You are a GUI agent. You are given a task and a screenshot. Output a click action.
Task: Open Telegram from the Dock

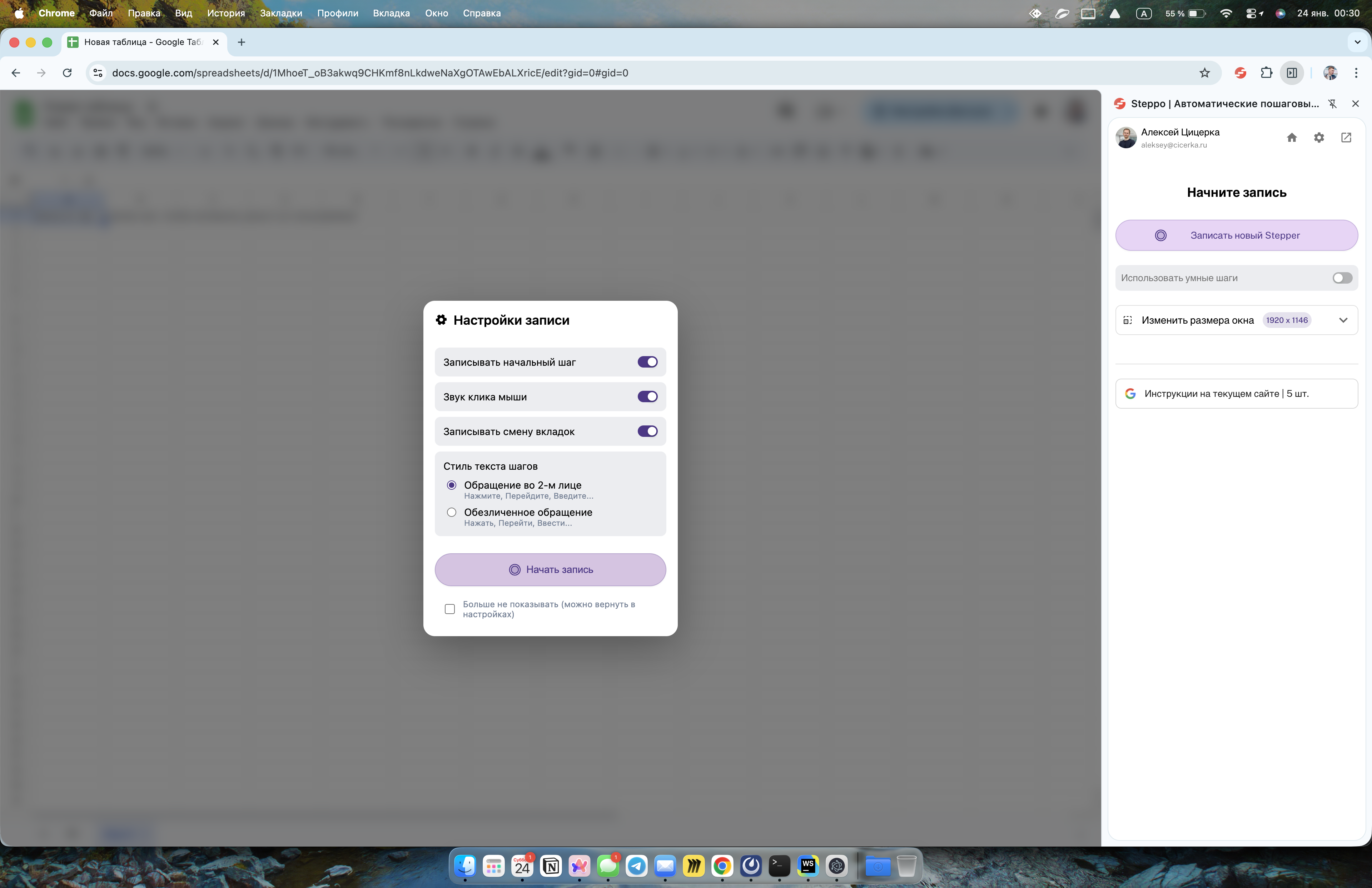[x=636, y=865]
